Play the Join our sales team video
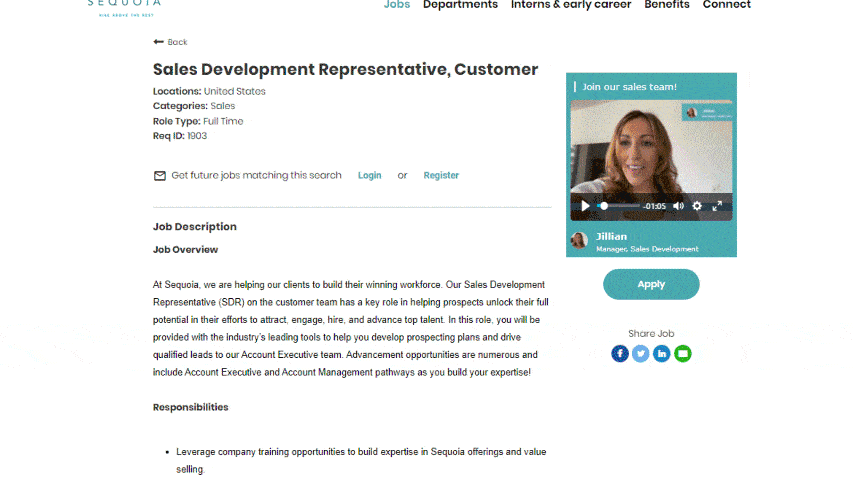The image size is (853, 480). pos(585,206)
